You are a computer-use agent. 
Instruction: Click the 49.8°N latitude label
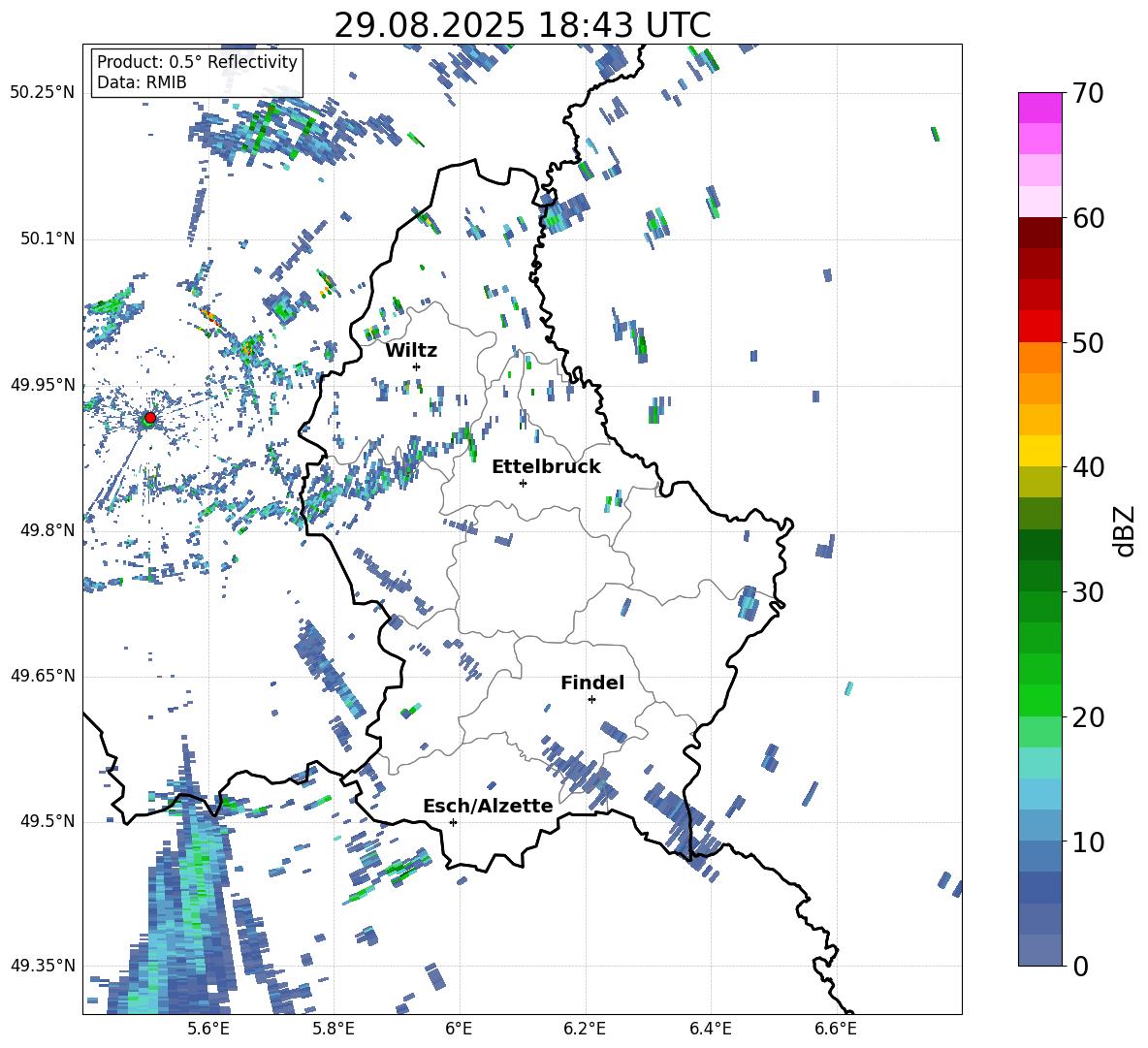(x=48, y=530)
